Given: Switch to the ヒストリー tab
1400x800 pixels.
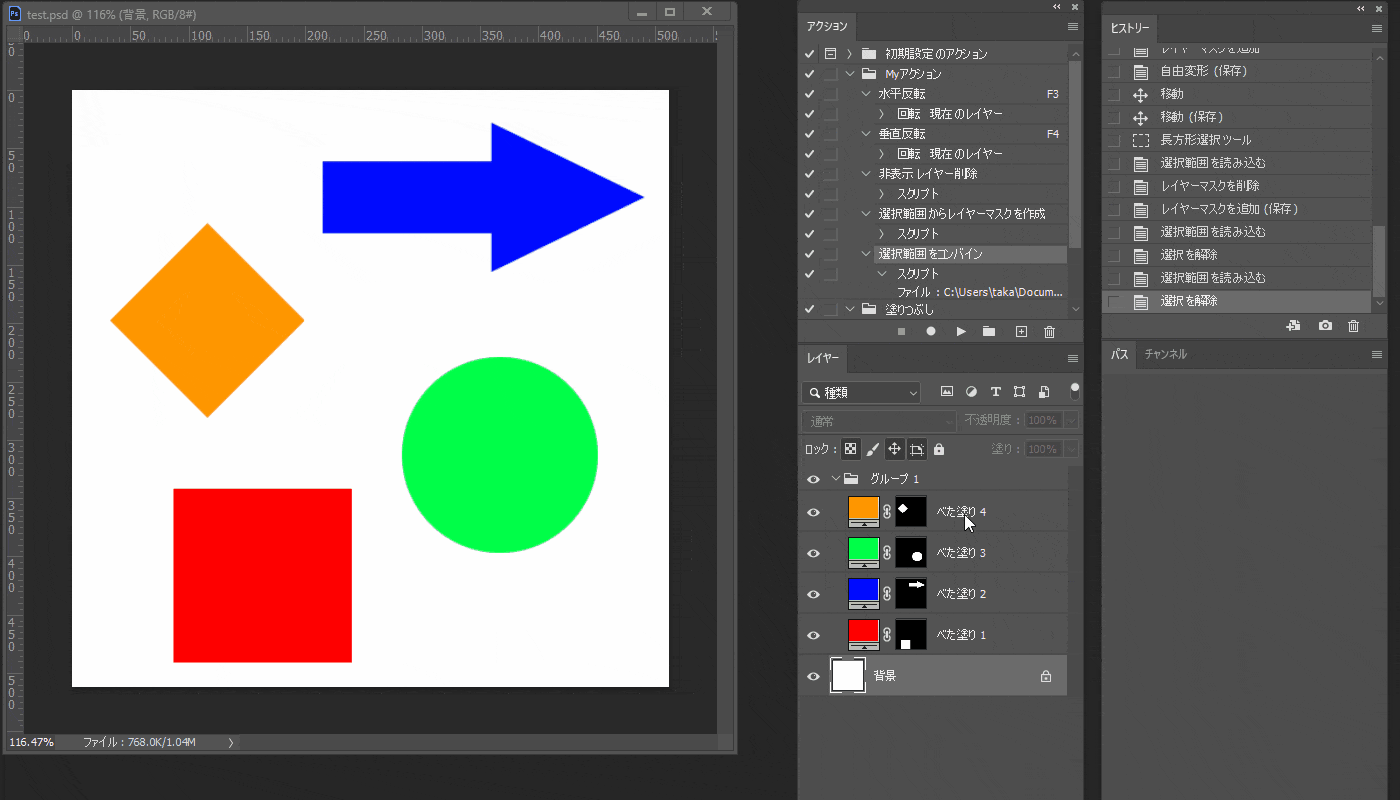Looking at the screenshot, I should coord(1130,28).
